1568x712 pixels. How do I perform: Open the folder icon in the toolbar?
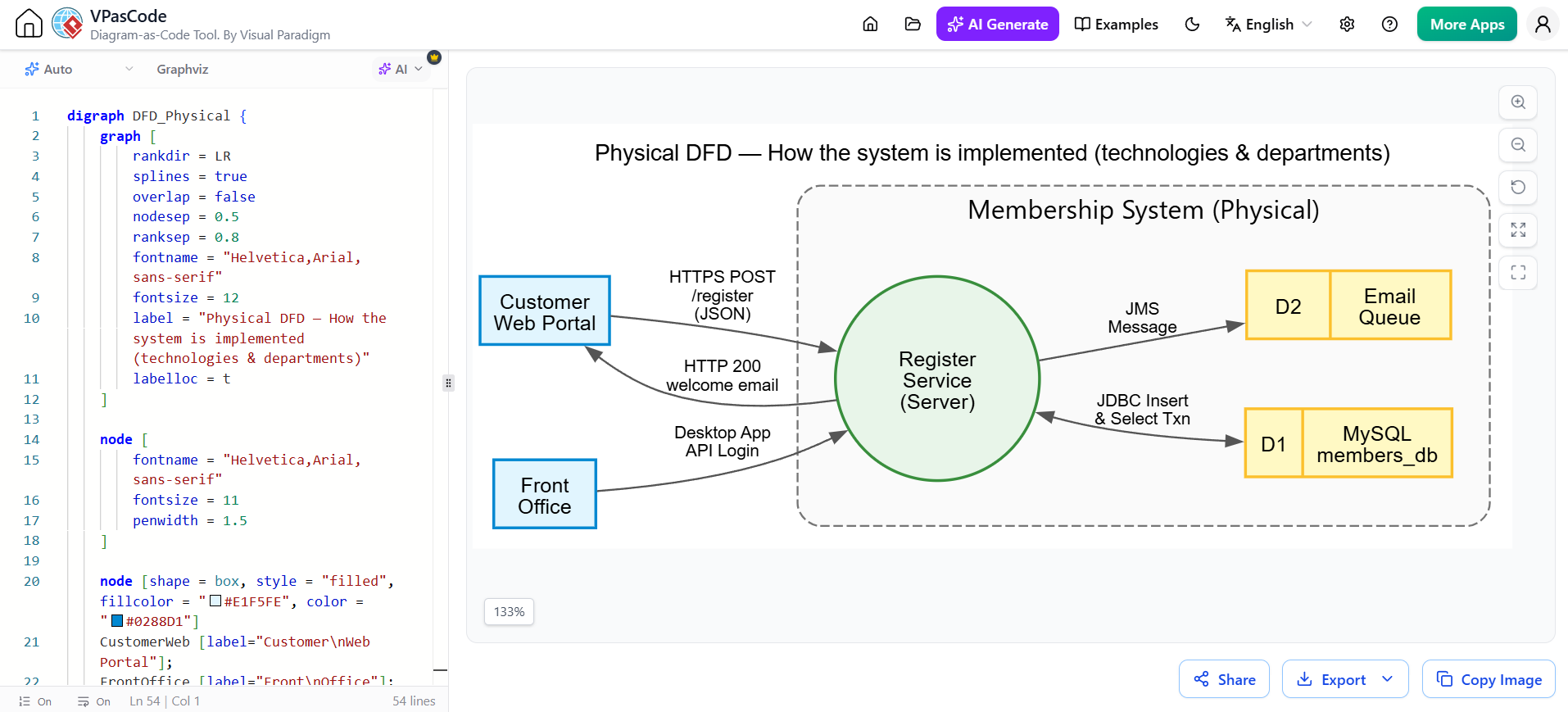(913, 24)
